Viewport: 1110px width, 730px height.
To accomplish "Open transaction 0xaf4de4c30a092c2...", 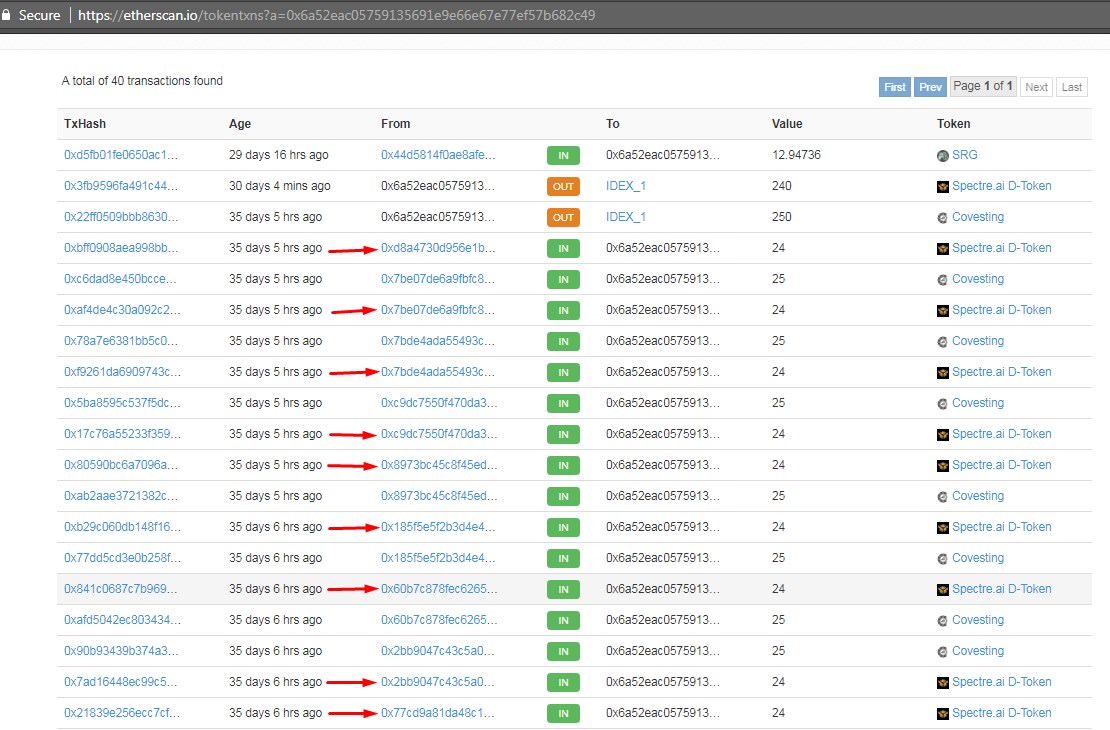I will [x=122, y=310].
